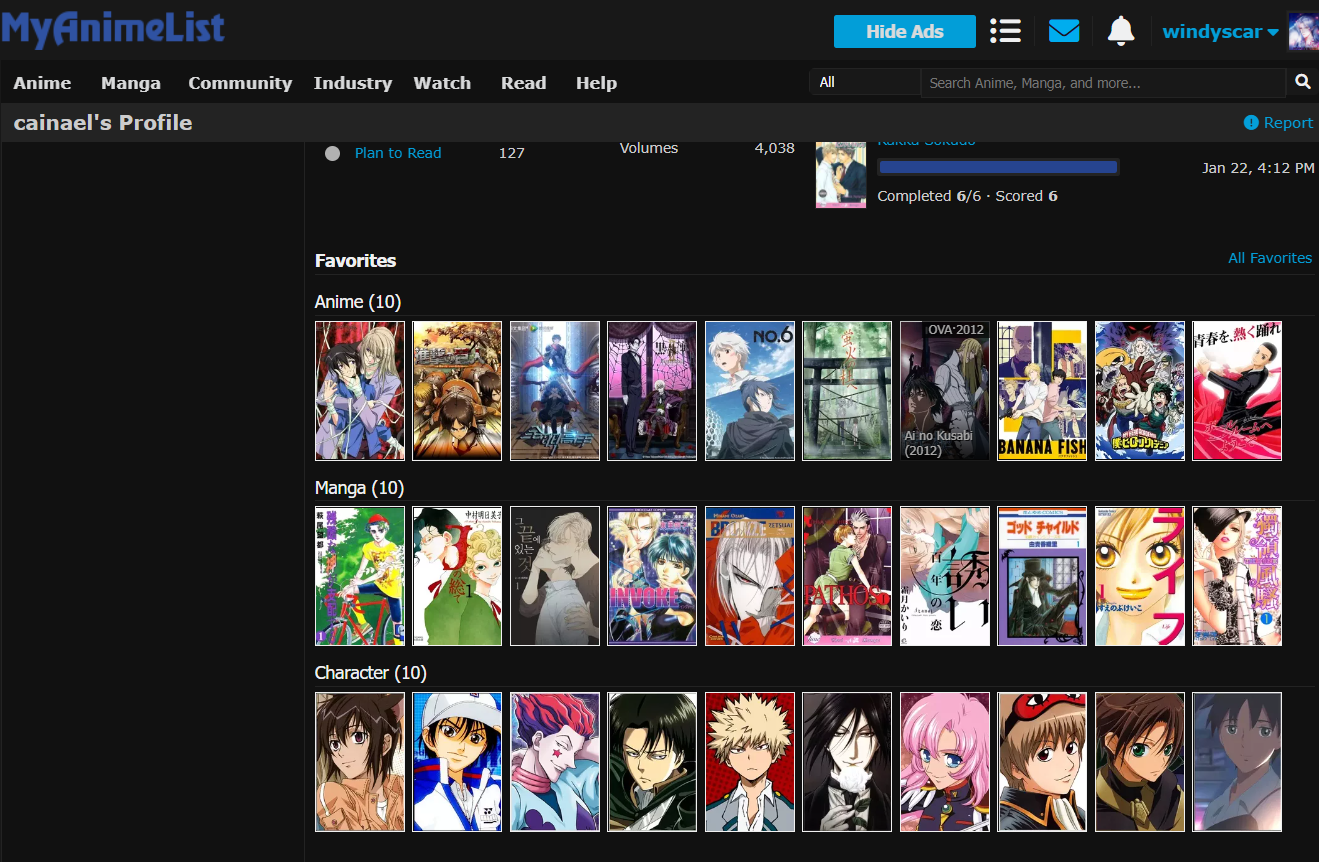This screenshot has width=1319, height=862.
Task: Expand the windyscar account dropdown
Action: pos(1220,32)
